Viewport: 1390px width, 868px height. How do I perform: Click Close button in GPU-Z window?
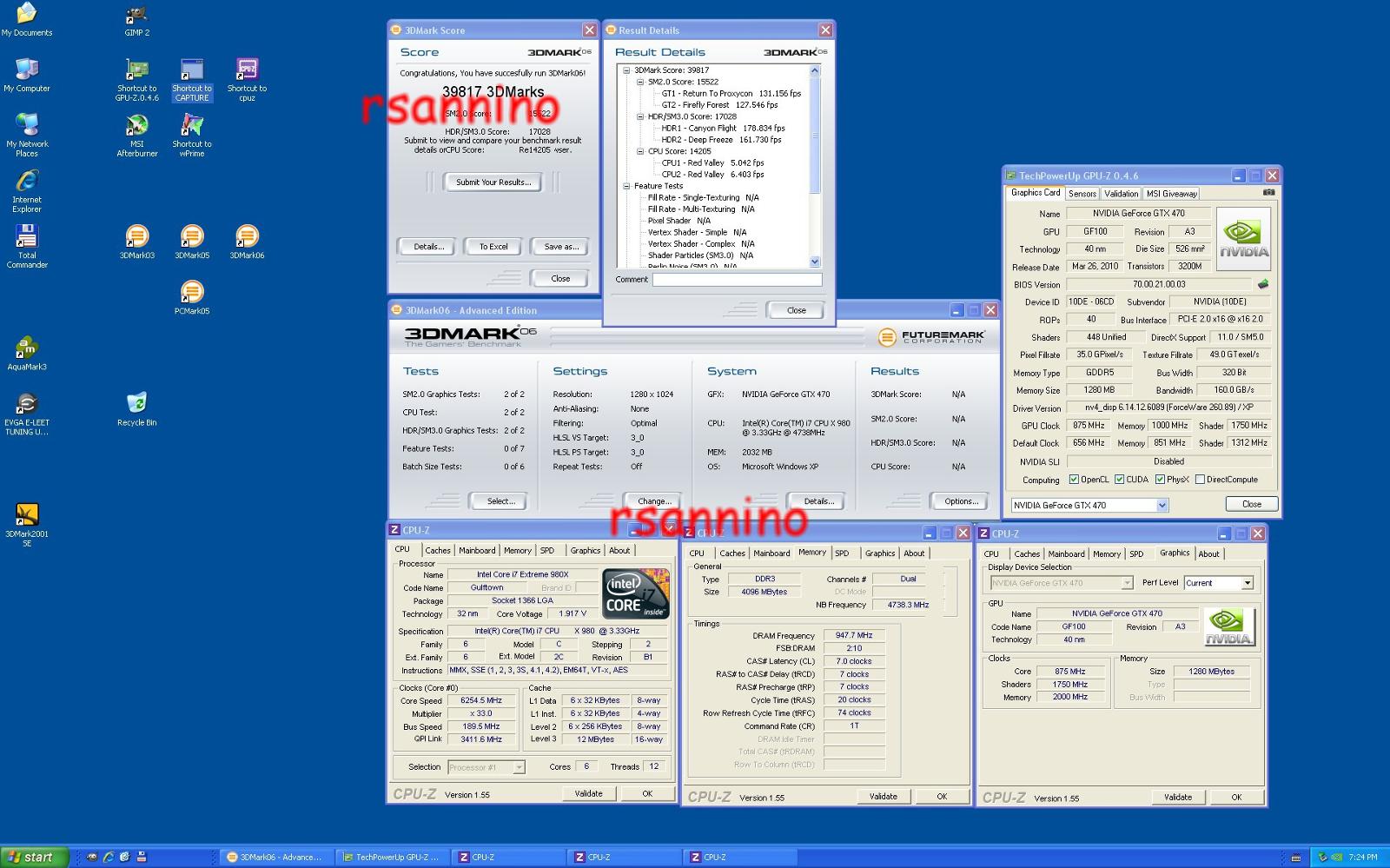pyautogui.click(x=1251, y=504)
